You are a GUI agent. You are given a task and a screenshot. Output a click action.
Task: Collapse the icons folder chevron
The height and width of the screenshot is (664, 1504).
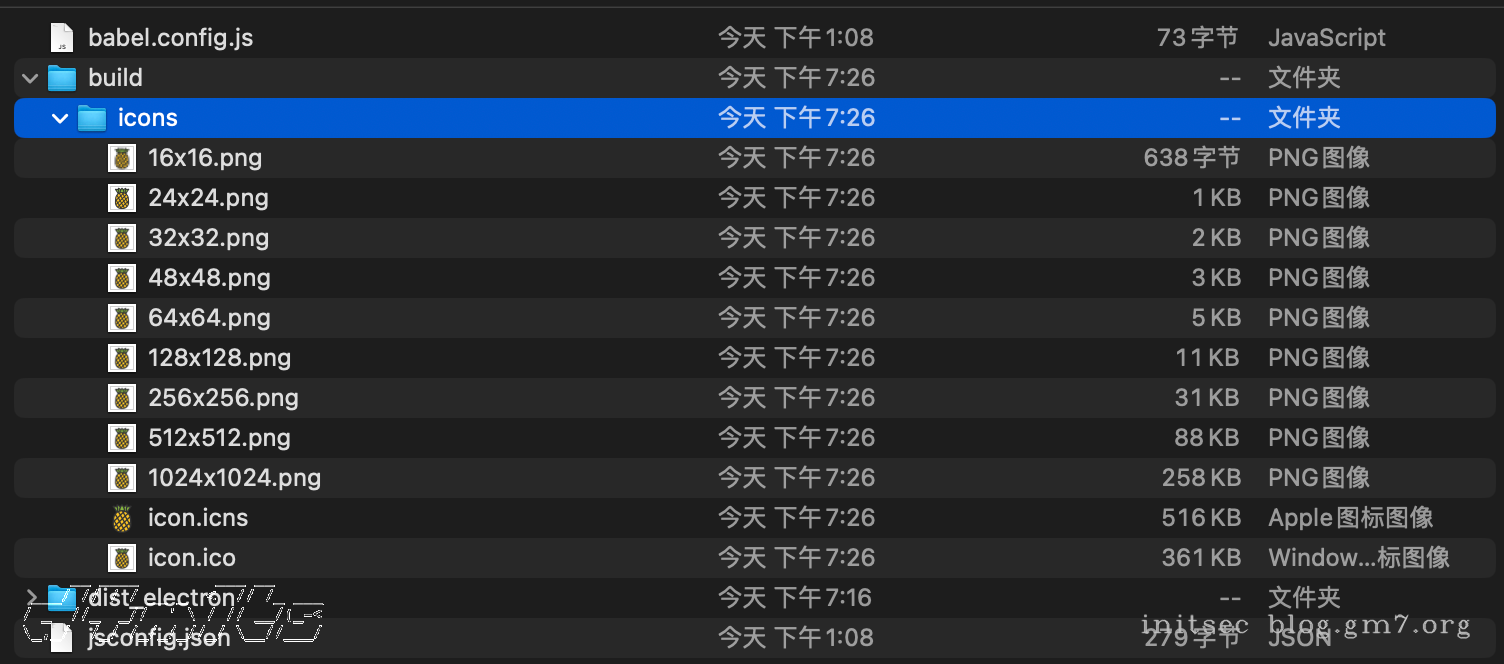(60, 118)
